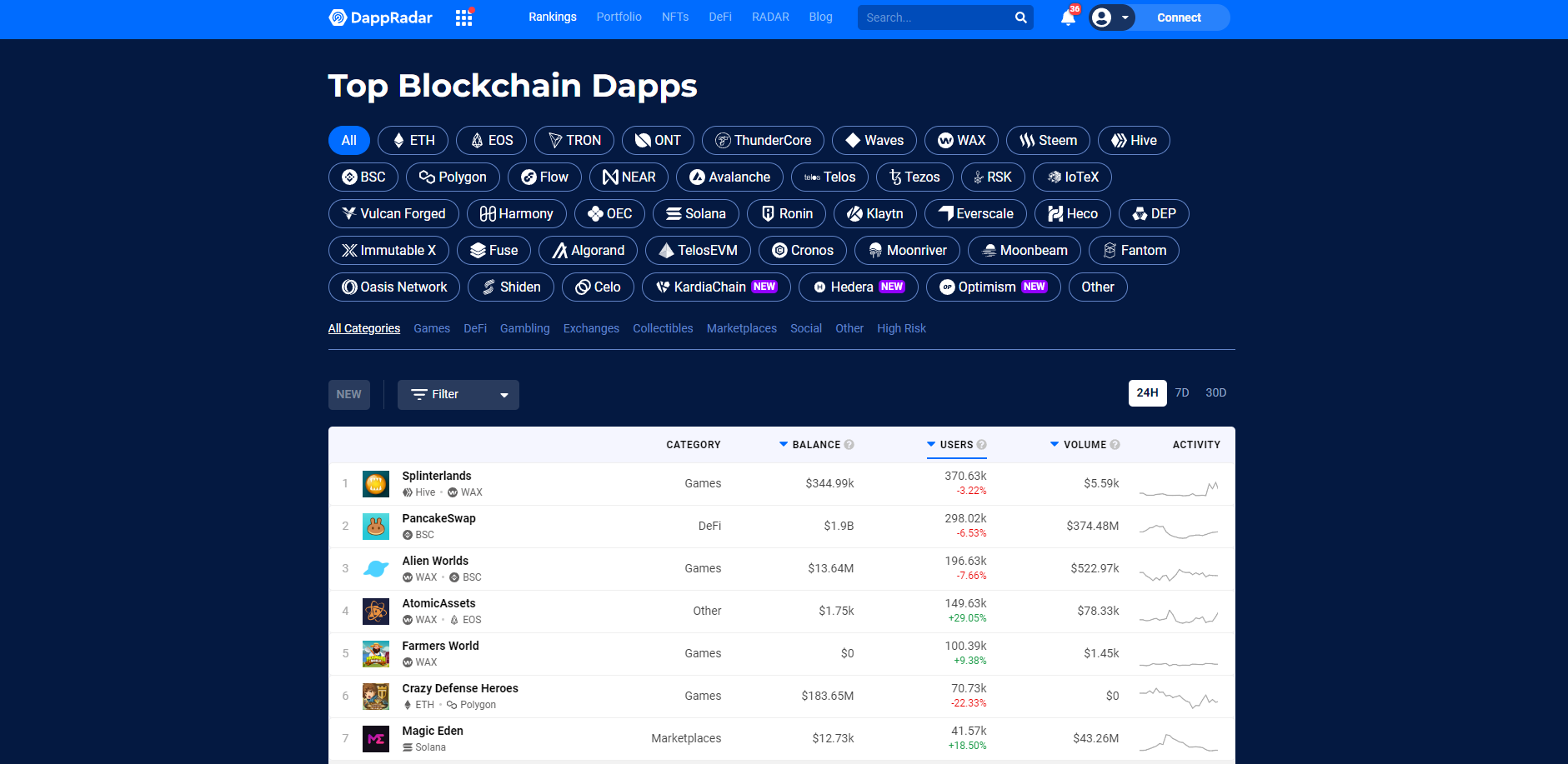Filter dapps by Hive chain
Screen dimensions: 1568x764
1134,141
